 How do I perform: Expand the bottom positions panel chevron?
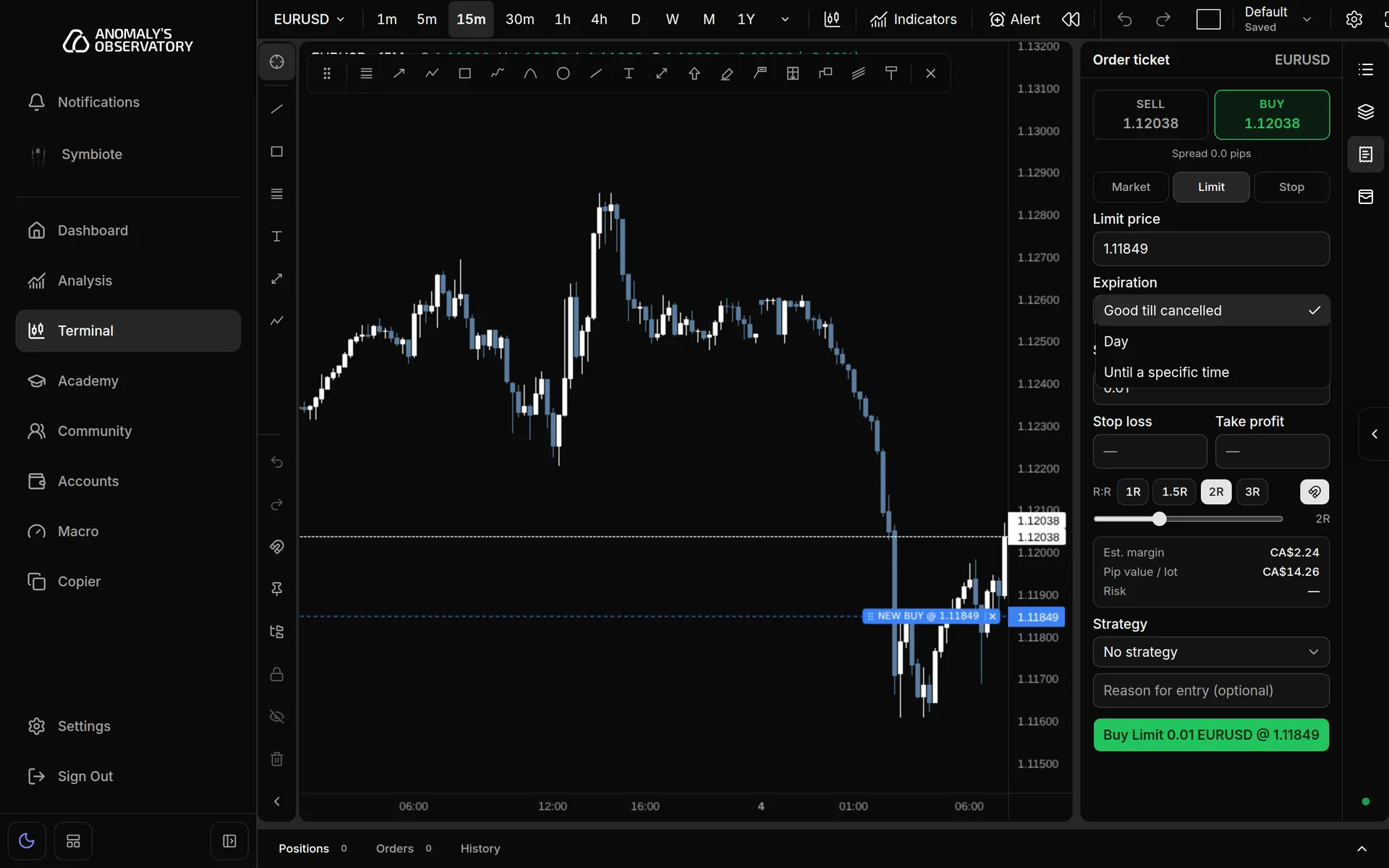coord(1362,848)
